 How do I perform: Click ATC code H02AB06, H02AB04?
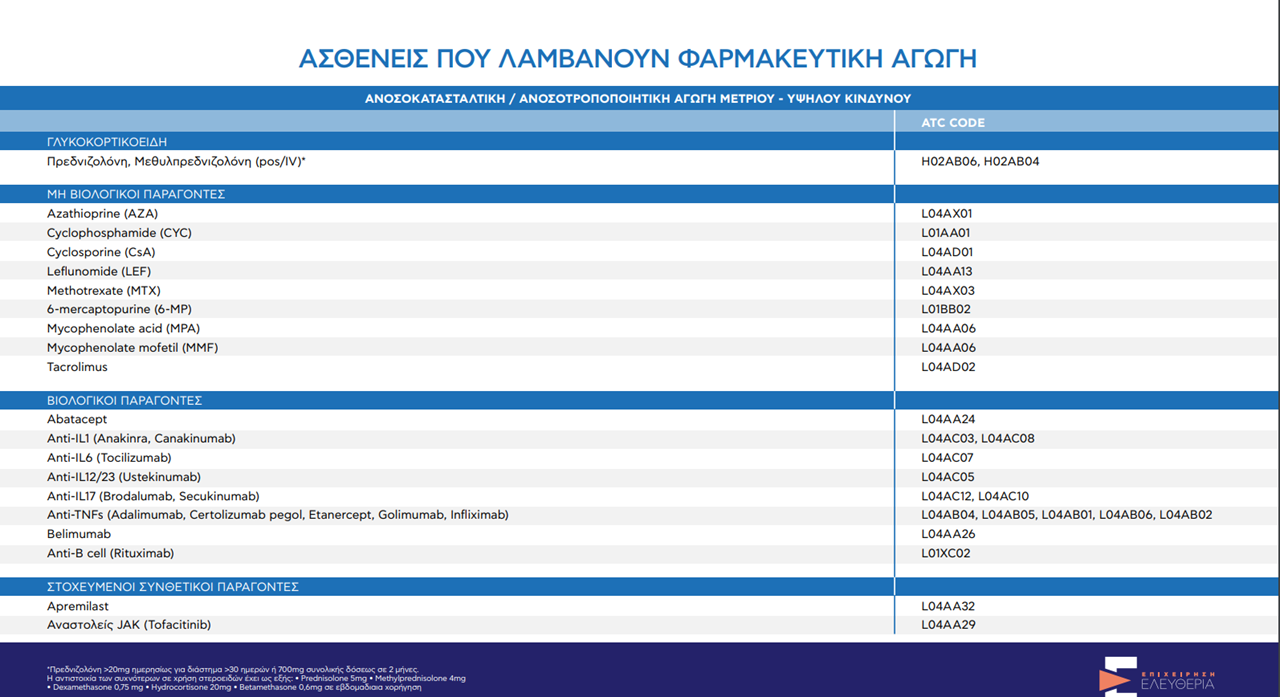pos(980,161)
